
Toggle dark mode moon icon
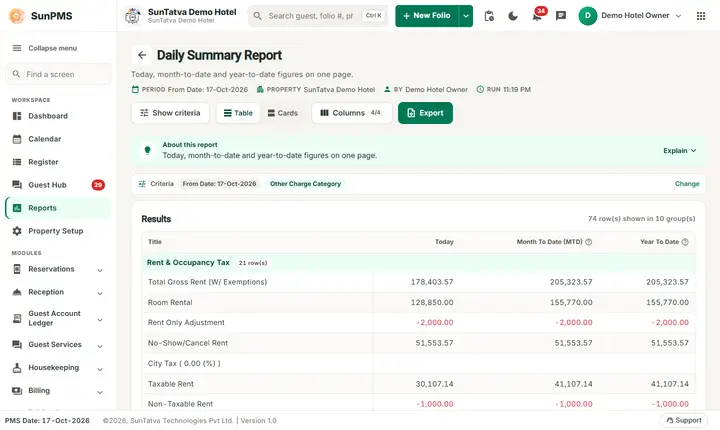(x=513, y=16)
